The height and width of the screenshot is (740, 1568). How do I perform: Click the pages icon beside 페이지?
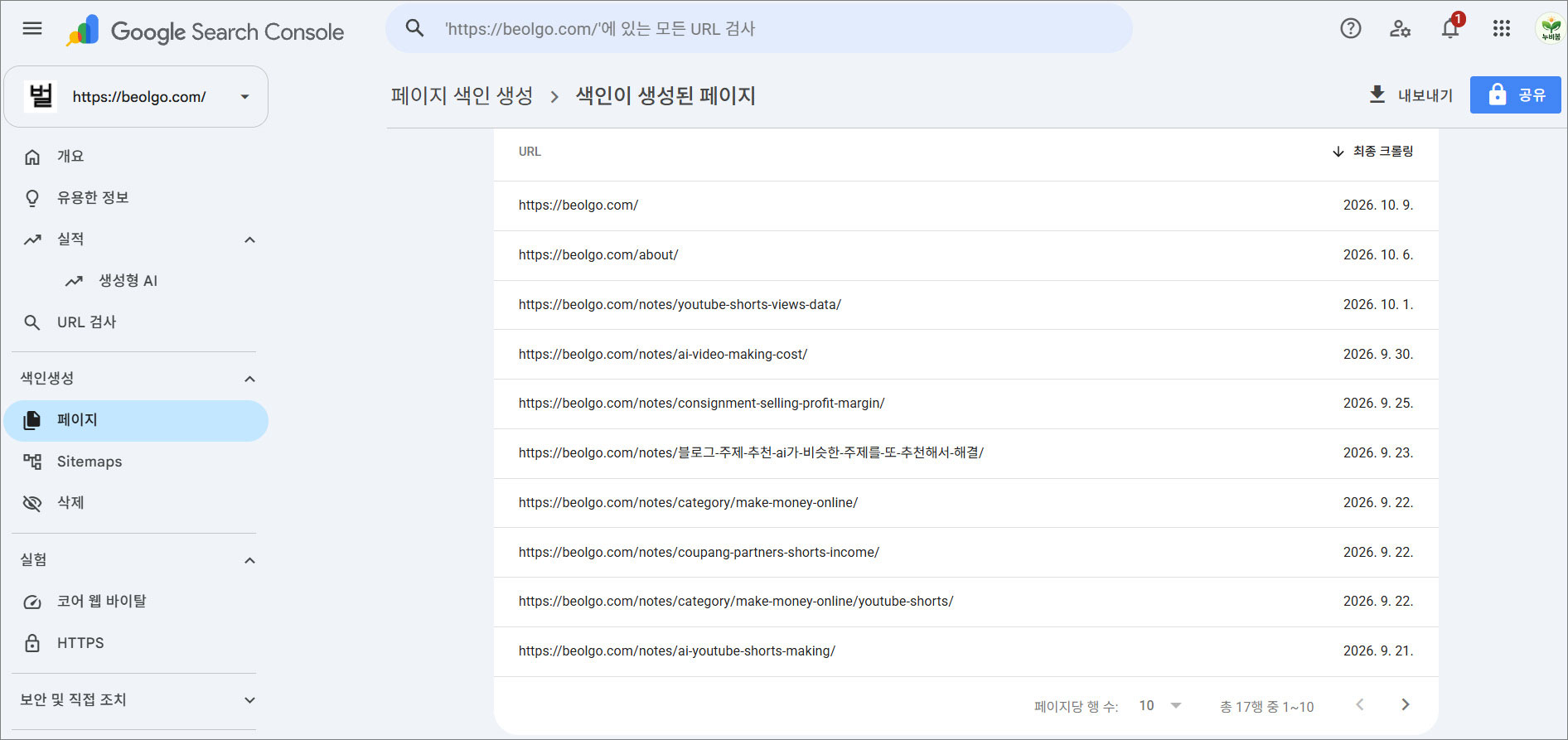(x=32, y=420)
